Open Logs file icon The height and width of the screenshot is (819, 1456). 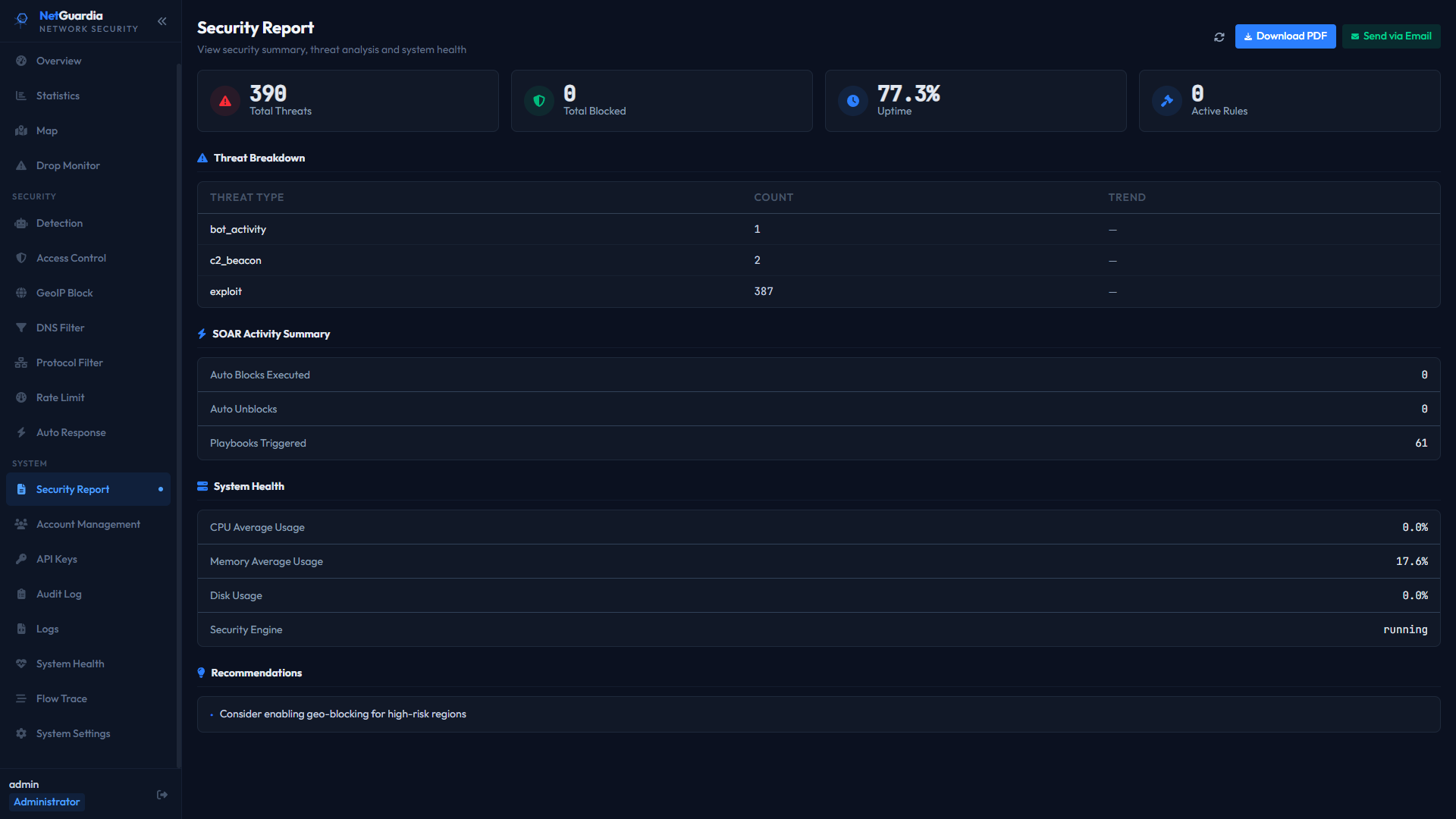(21, 629)
